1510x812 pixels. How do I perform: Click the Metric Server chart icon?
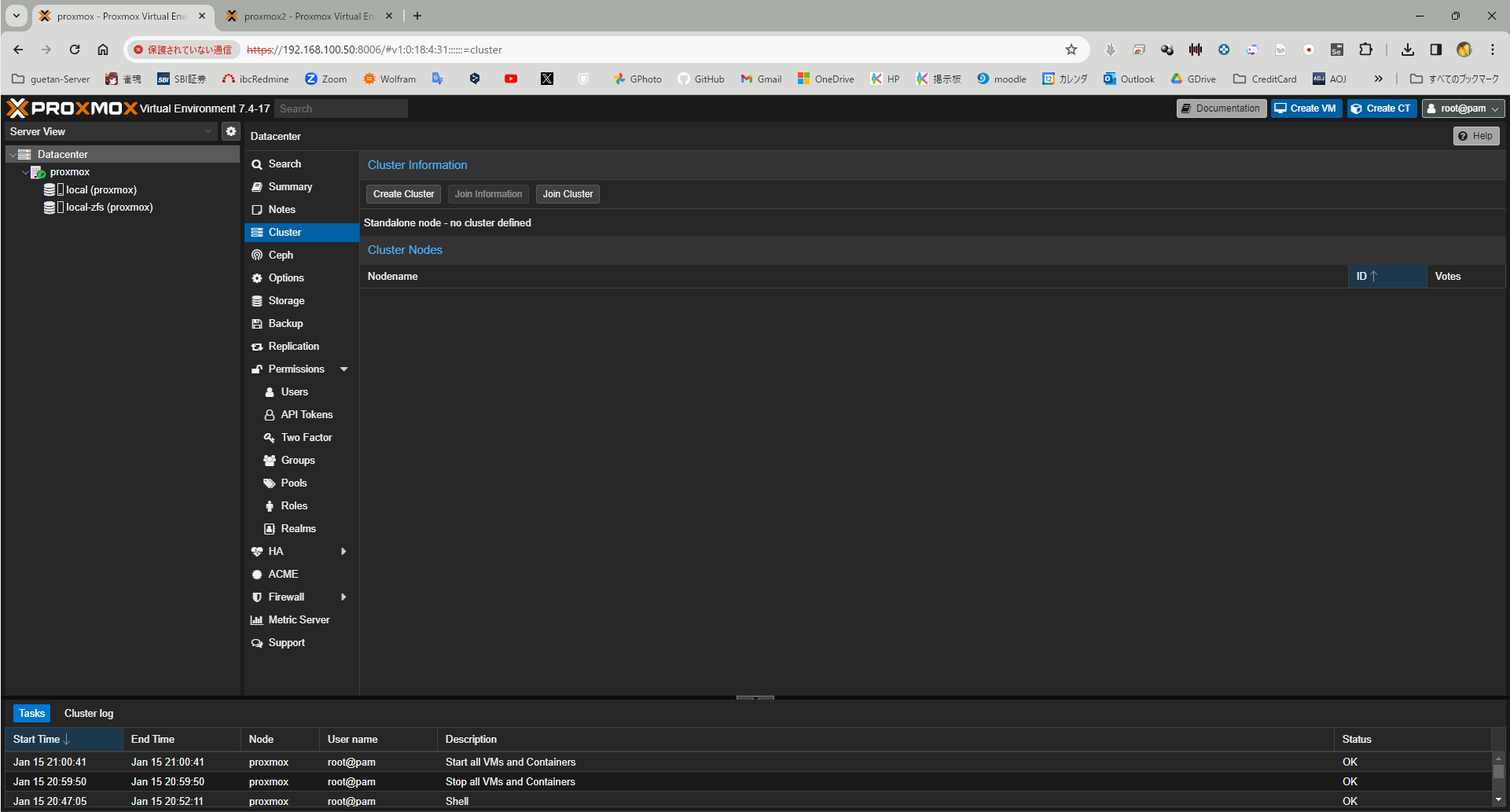pos(257,620)
